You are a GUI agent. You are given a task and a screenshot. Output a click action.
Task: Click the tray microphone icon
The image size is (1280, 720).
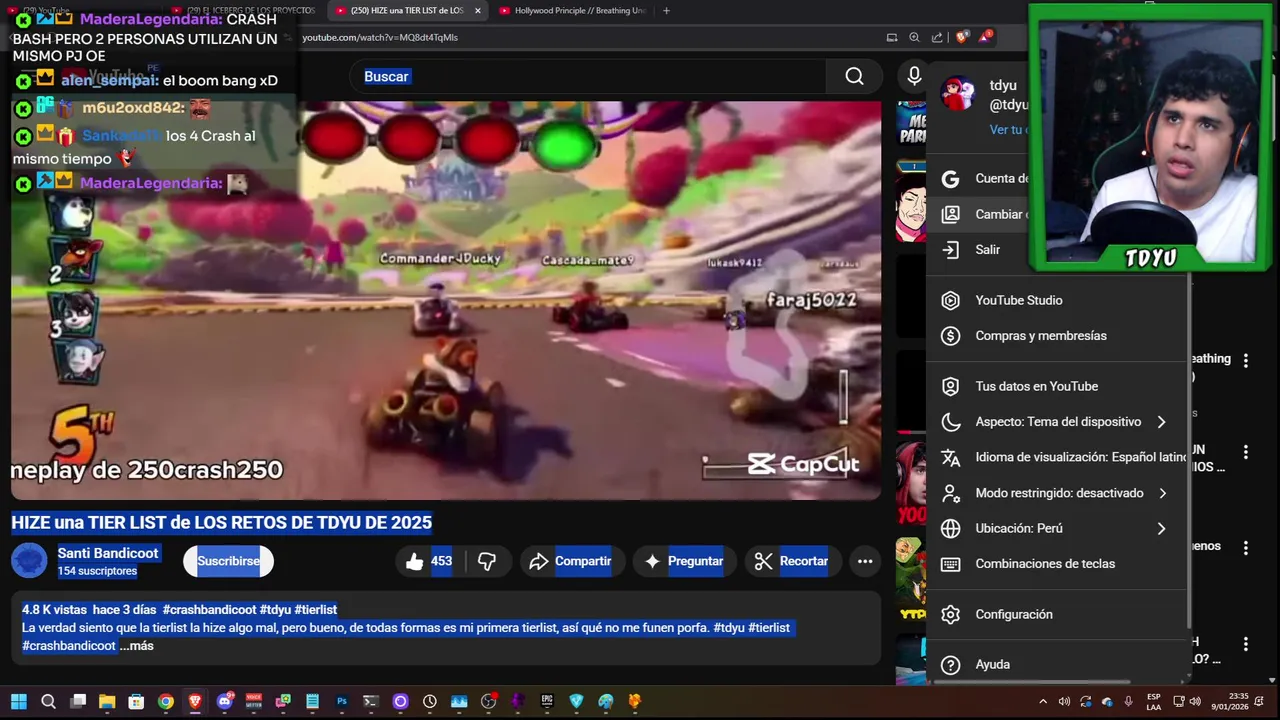[1128, 701]
